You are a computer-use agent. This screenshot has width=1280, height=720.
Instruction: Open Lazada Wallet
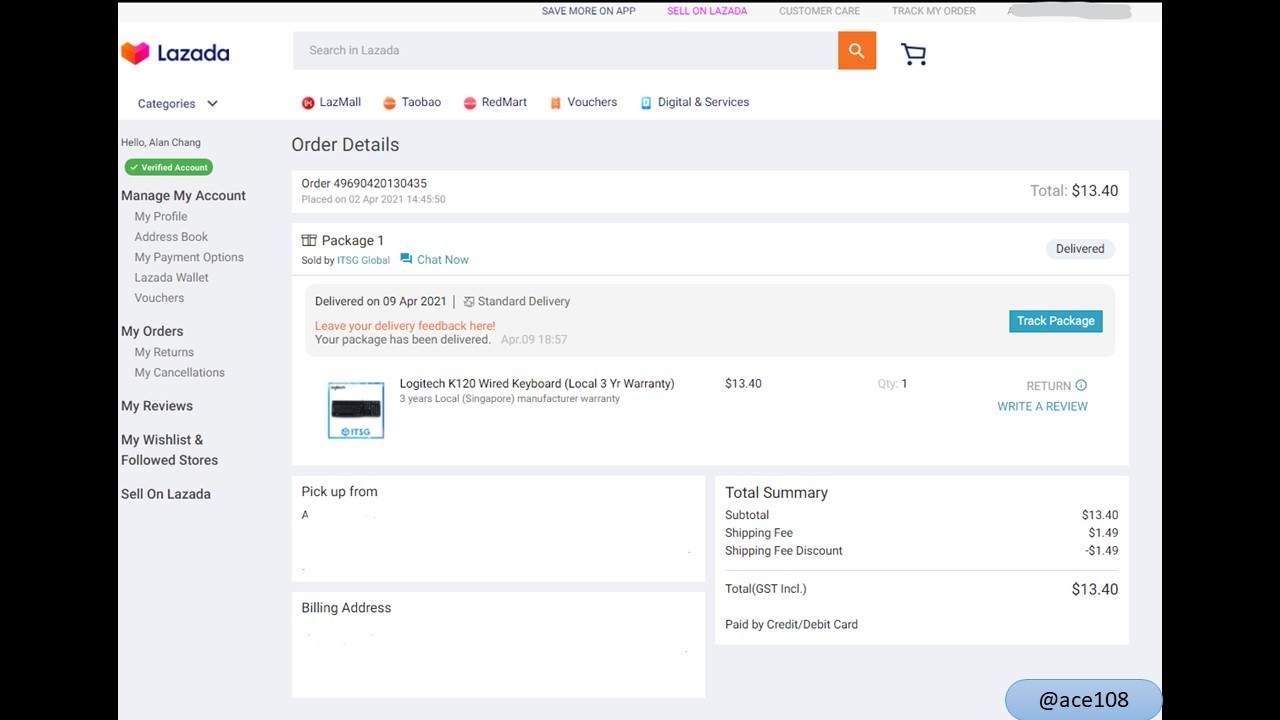point(172,277)
